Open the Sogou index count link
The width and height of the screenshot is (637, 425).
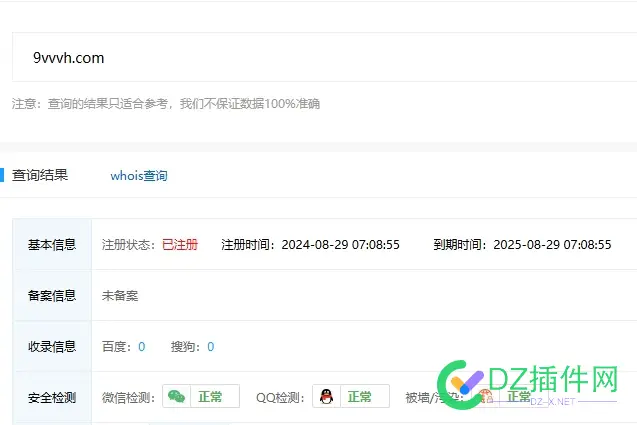210,347
